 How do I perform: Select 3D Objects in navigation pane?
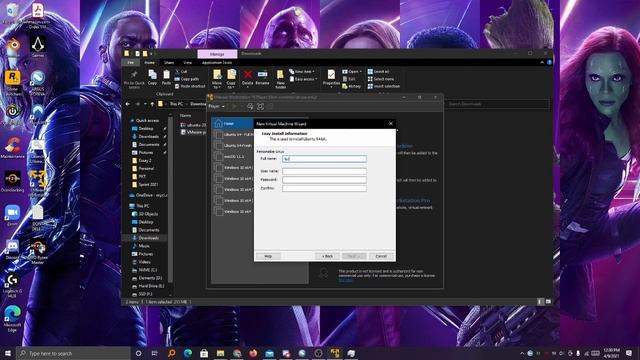[144, 214]
